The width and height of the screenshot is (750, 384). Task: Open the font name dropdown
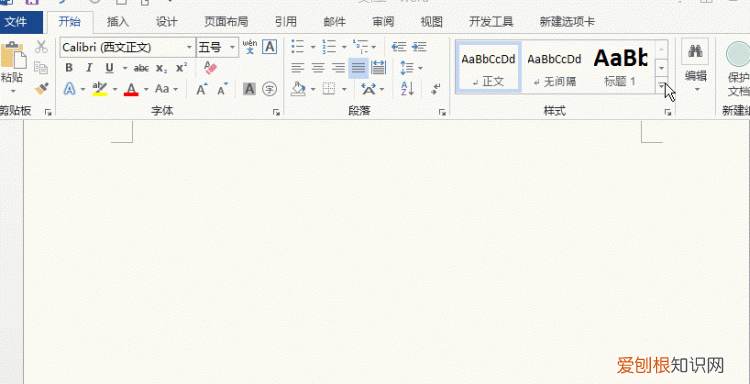click(x=189, y=47)
